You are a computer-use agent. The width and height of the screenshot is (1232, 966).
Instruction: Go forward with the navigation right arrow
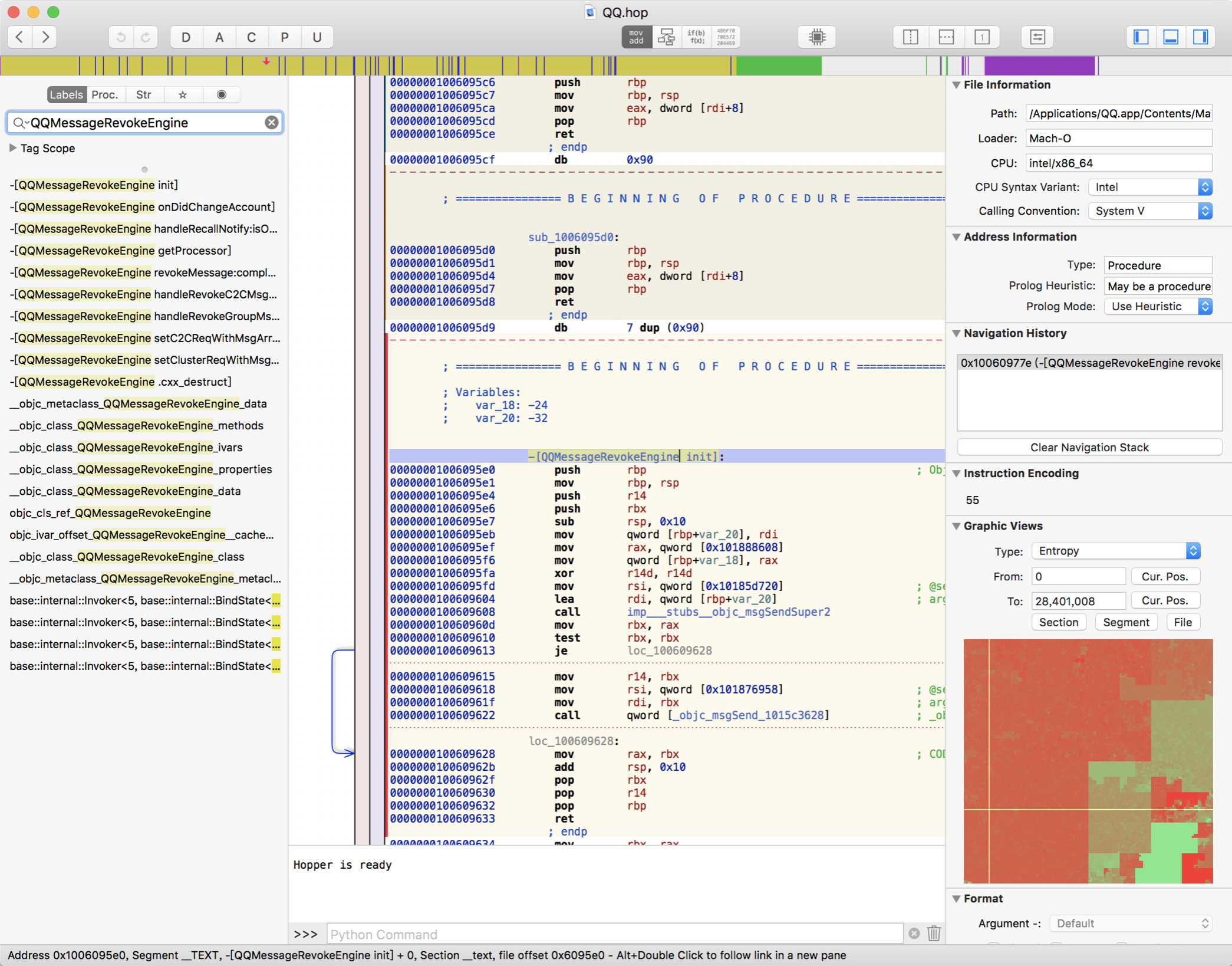[x=45, y=37]
